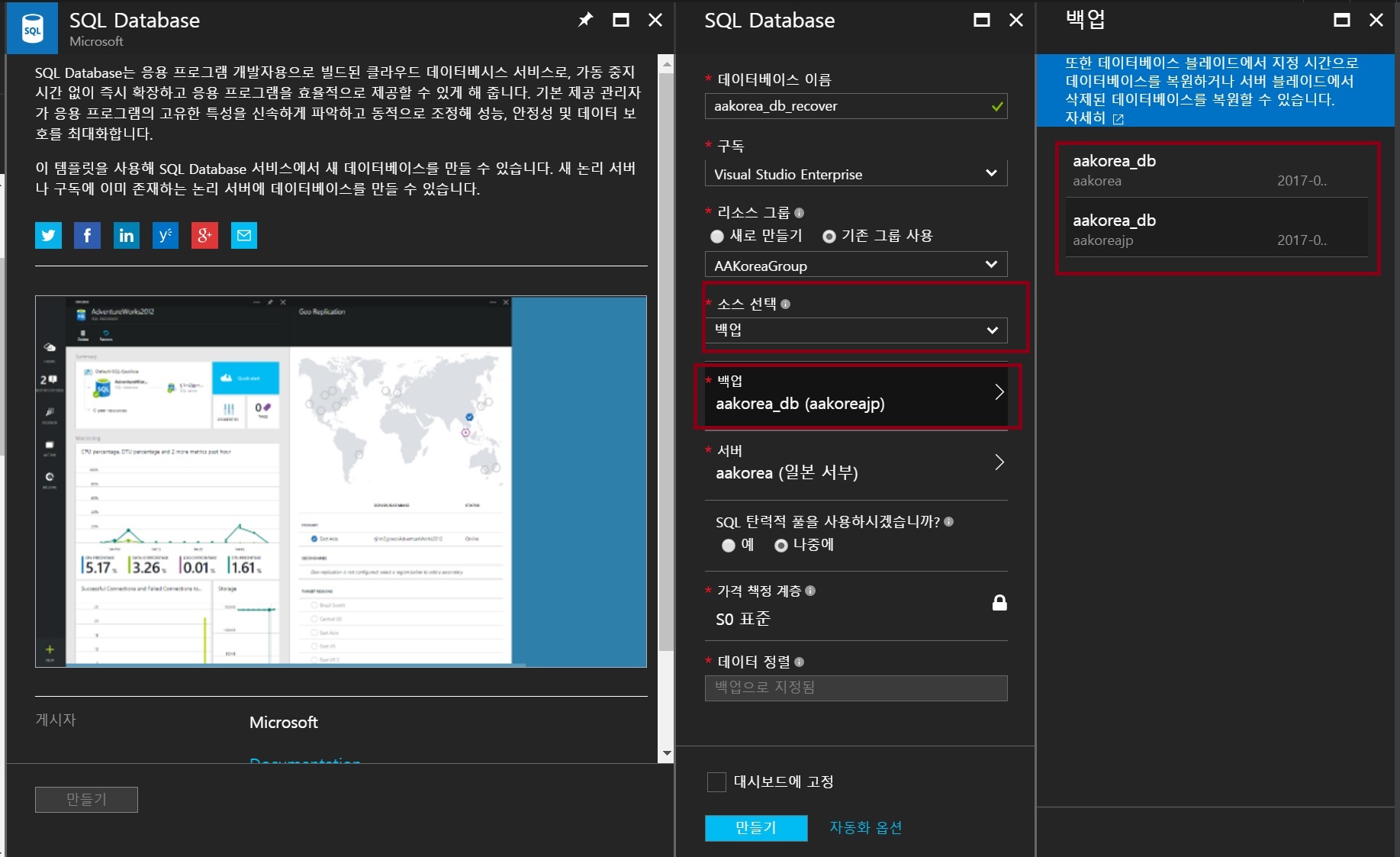Open 자동화 옵션 link
The image size is (1400, 857).
click(866, 828)
